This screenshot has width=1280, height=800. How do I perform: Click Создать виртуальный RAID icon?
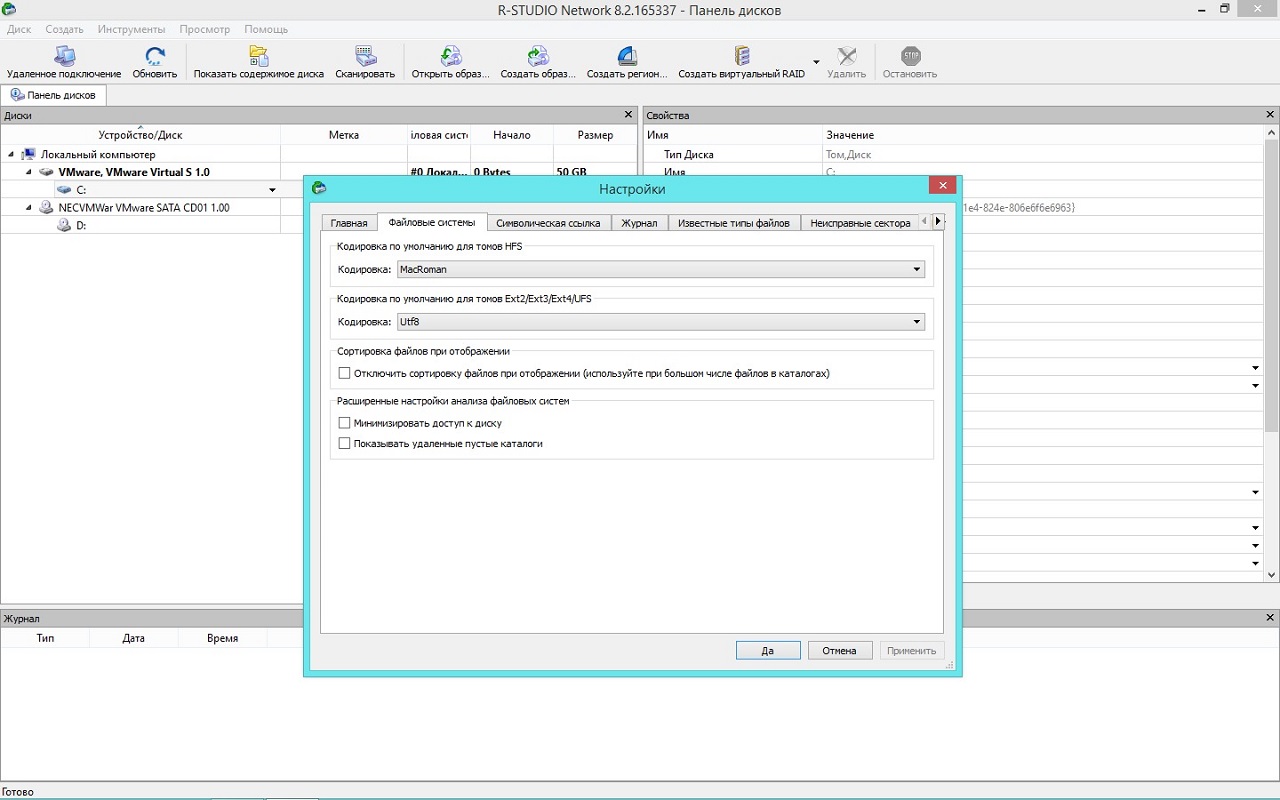click(x=741, y=56)
